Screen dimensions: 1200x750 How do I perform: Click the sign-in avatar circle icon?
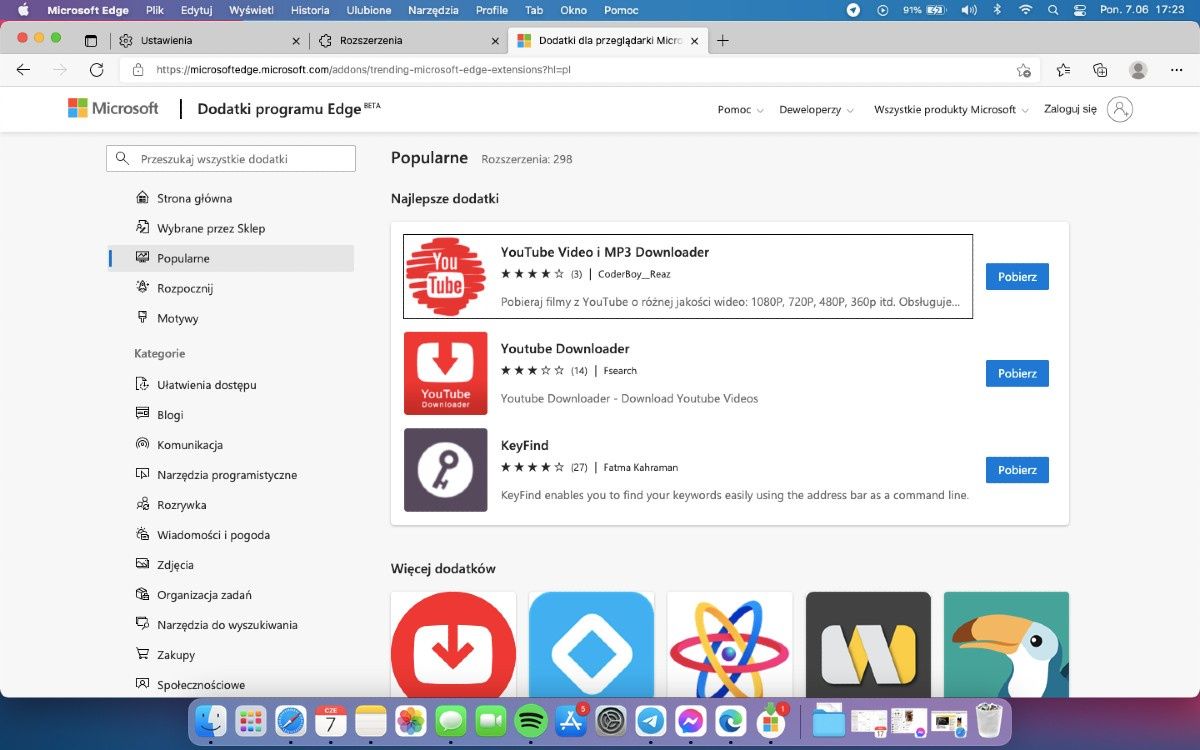(1120, 109)
